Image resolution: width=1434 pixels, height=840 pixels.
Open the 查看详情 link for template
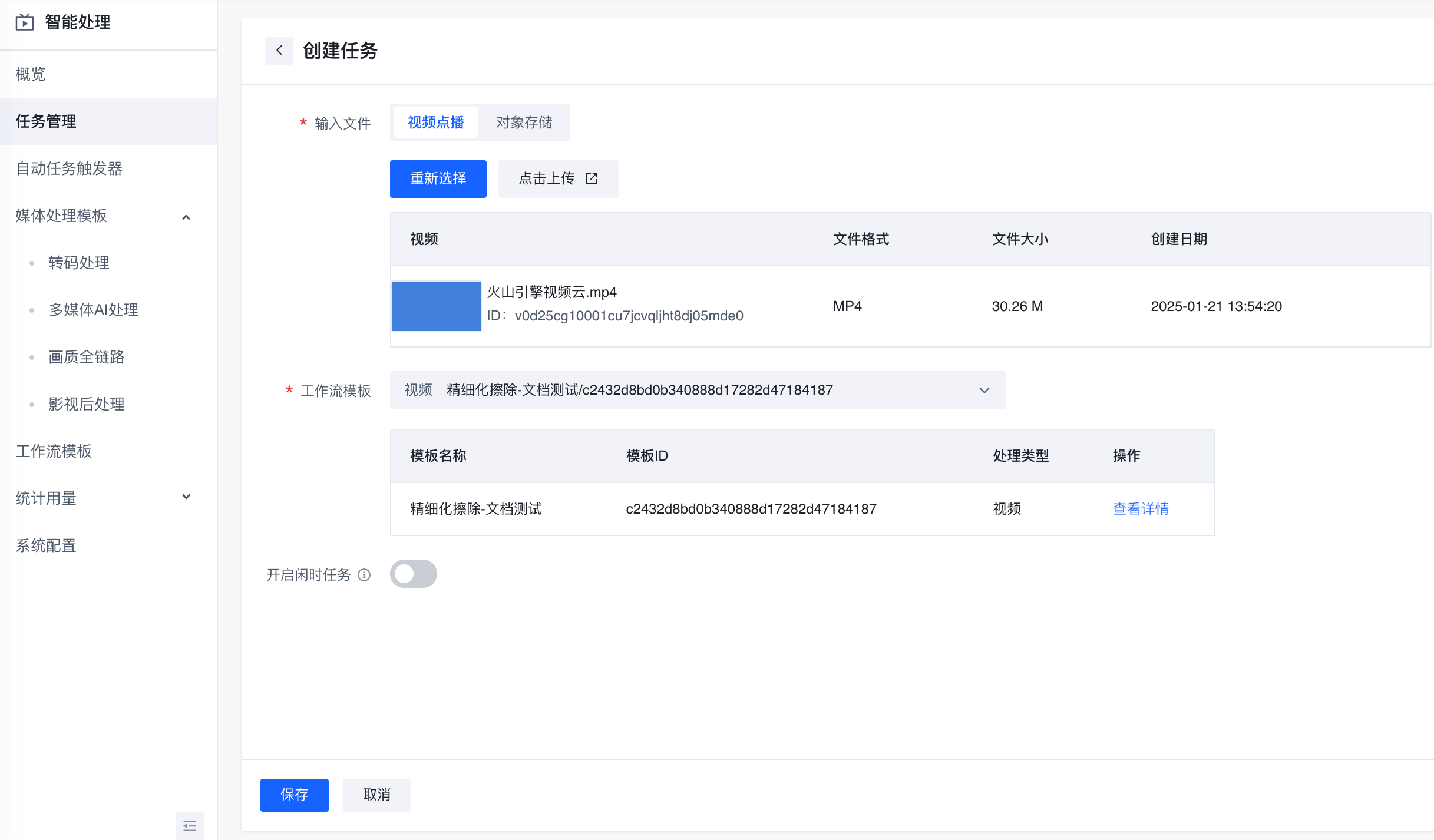point(1141,509)
